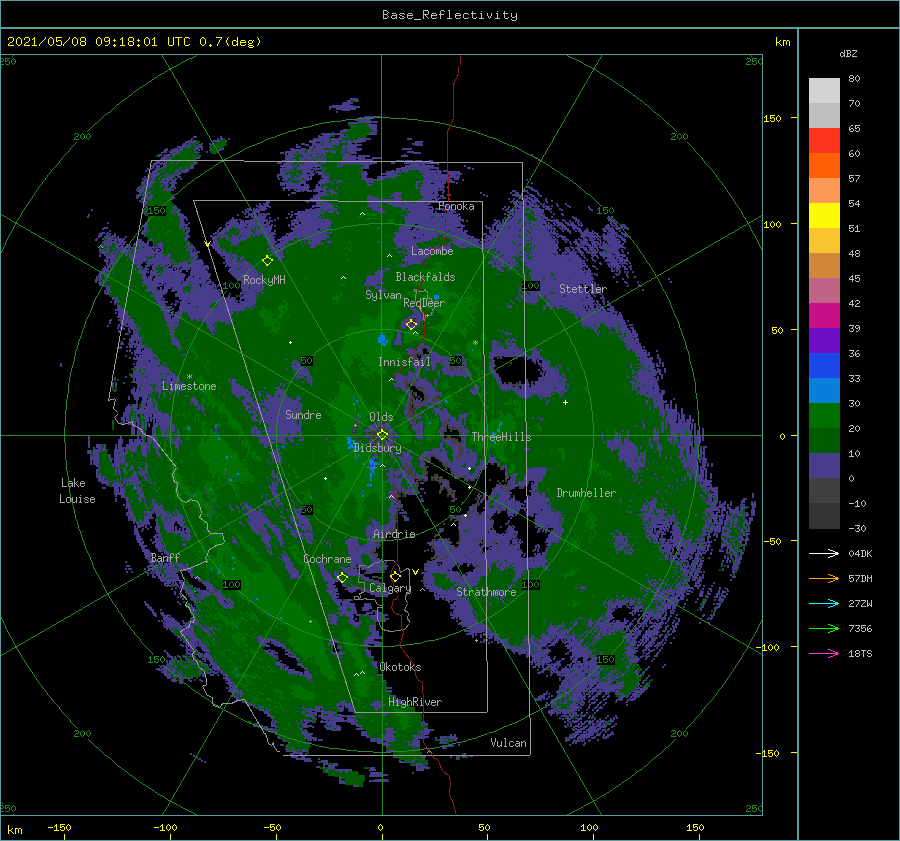This screenshot has height=841, width=900.
Task: Click the Didsbury label
Action: click(x=378, y=448)
